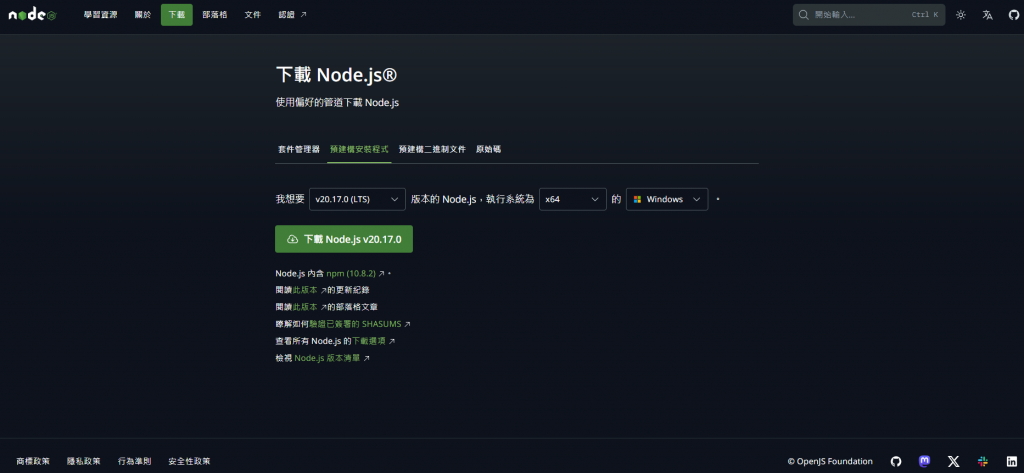The image size is (1024, 473).
Task: Open the 關於 nav item
Action: tap(142, 14)
